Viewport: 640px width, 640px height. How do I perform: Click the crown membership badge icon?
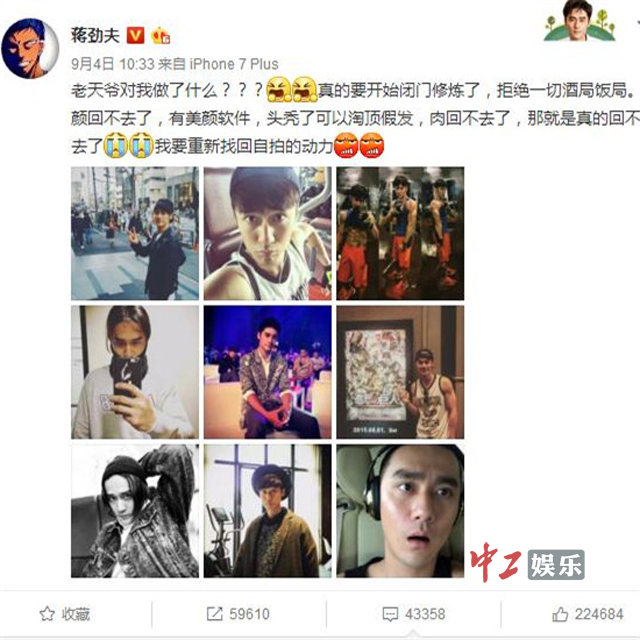(160, 36)
